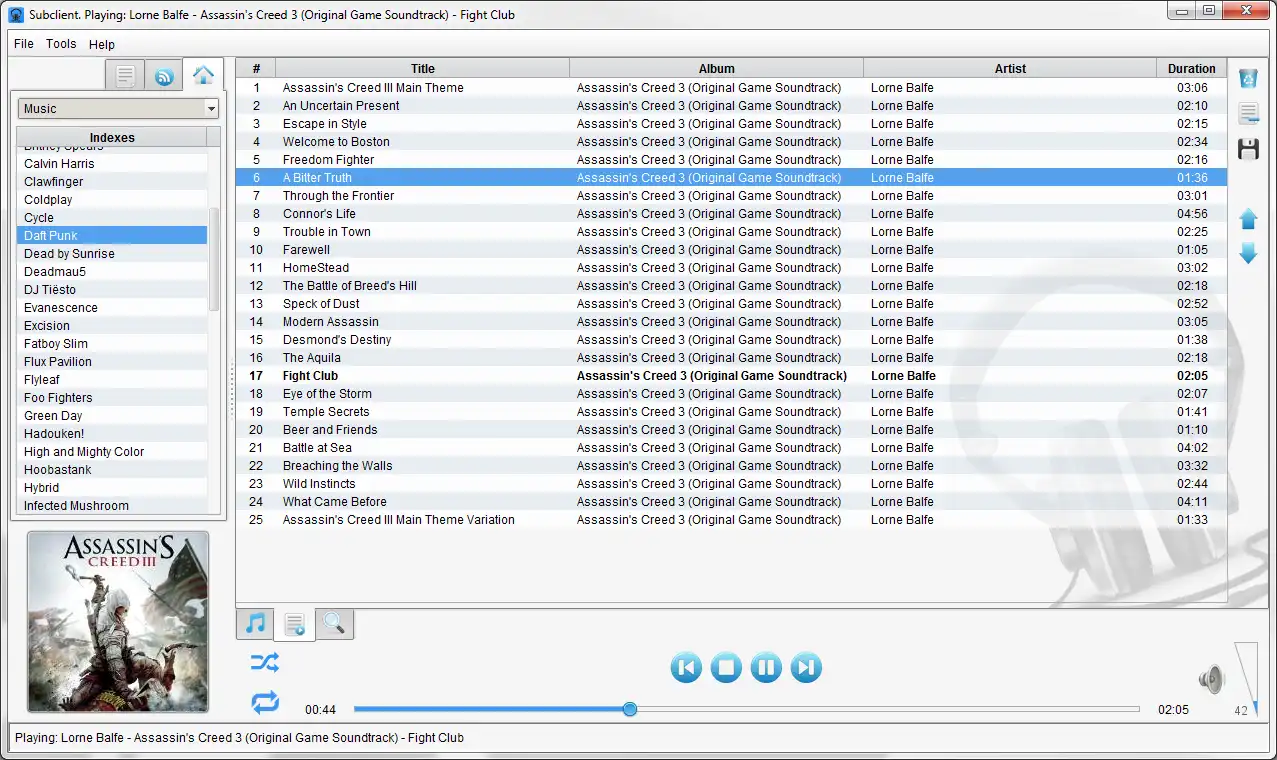This screenshot has height=760, width=1277.
Task: Pause the current song
Action: coord(766,667)
